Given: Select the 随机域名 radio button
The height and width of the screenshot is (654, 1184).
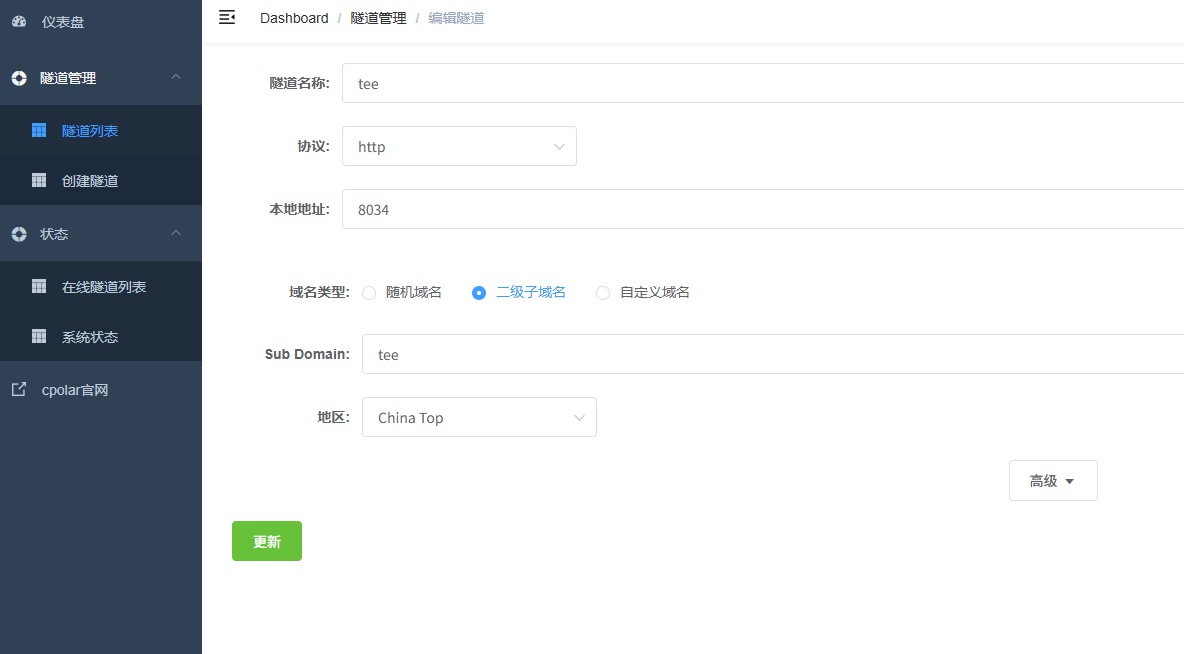Looking at the screenshot, I should [x=369, y=293].
